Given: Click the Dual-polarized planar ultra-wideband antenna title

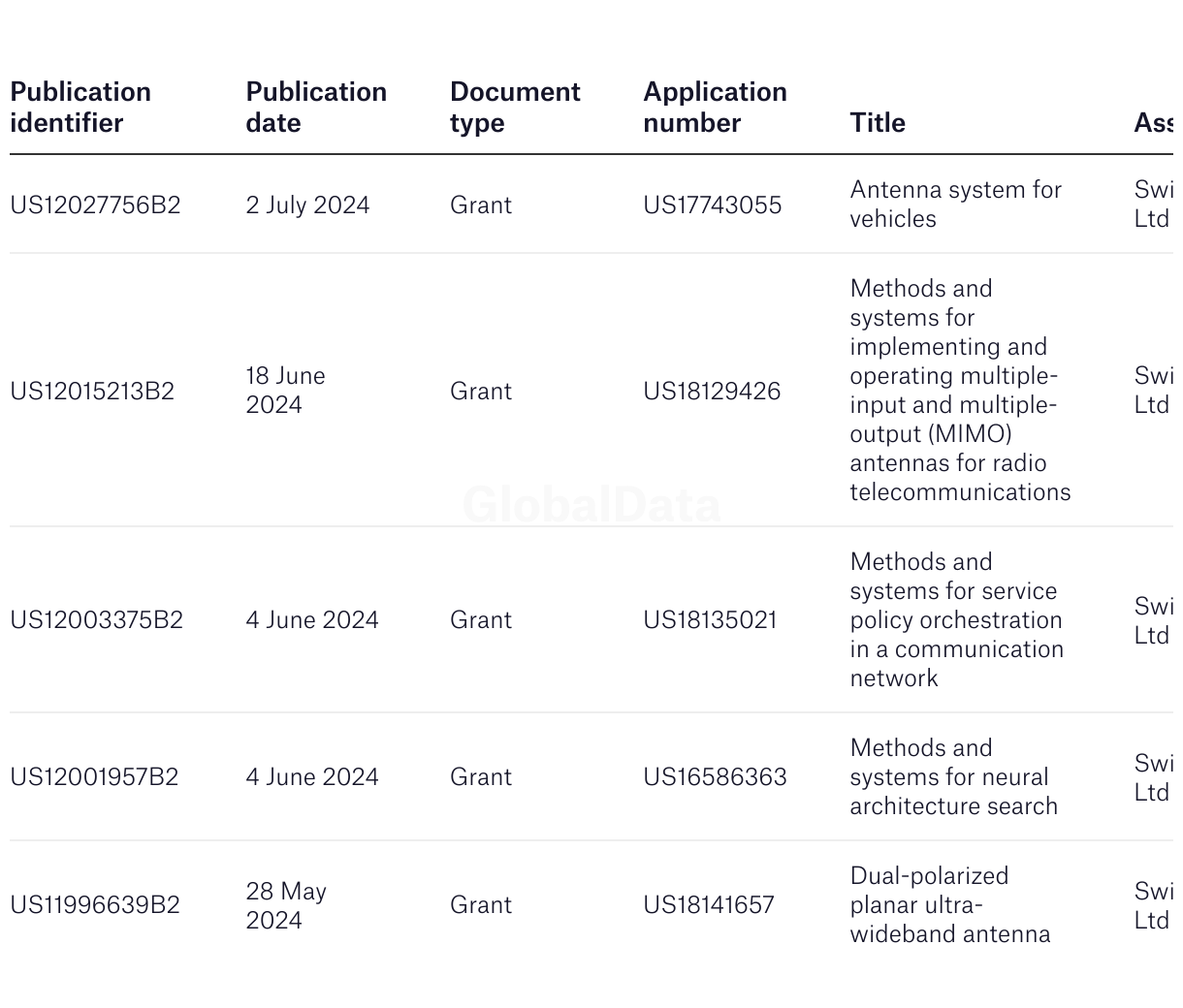Looking at the screenshot, I should pyautogui.click(x=950, y=905).
